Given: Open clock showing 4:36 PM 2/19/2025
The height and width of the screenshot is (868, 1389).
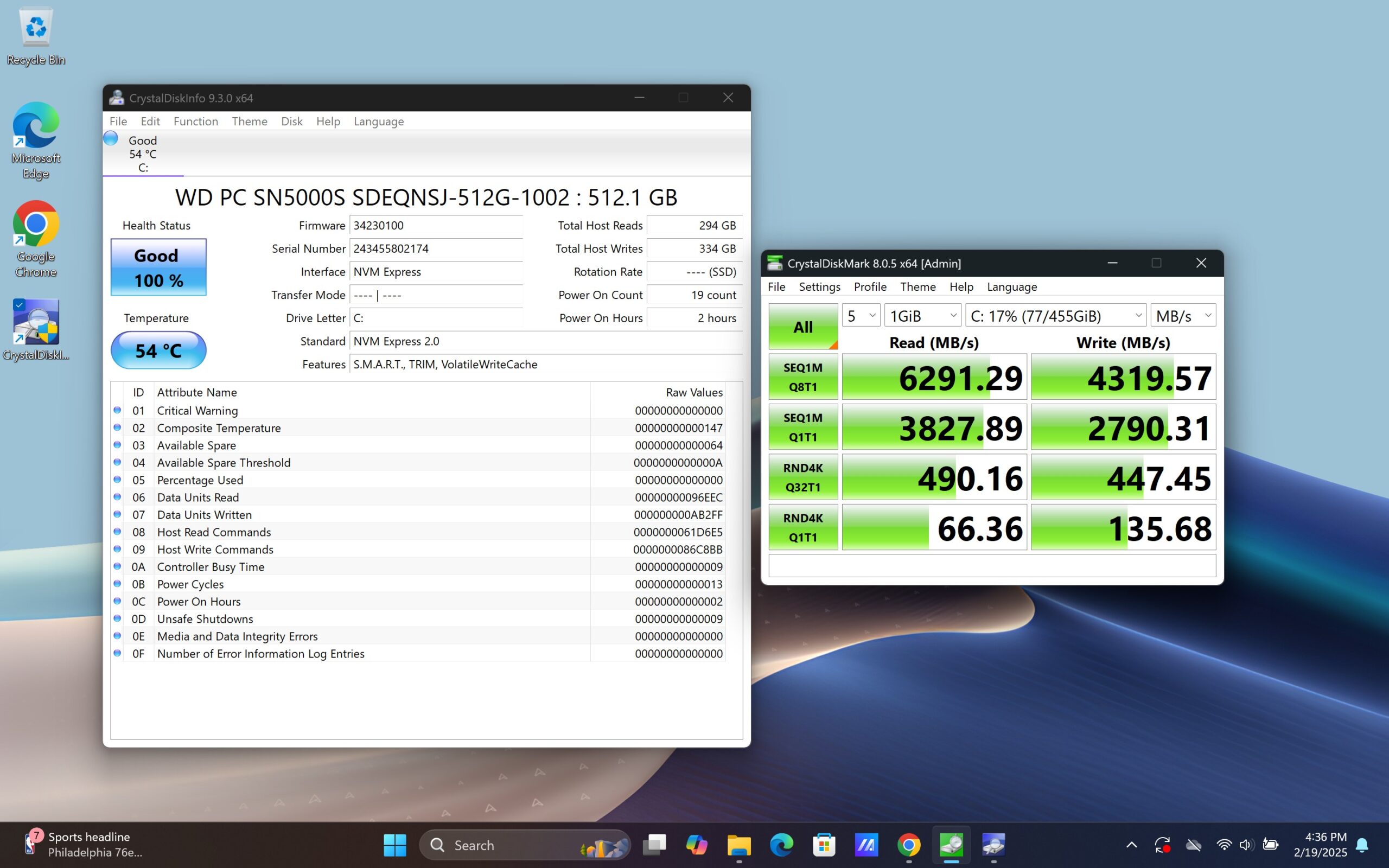Looking at the screenshot, I should pyautogui.click(x=1320, y=845).
